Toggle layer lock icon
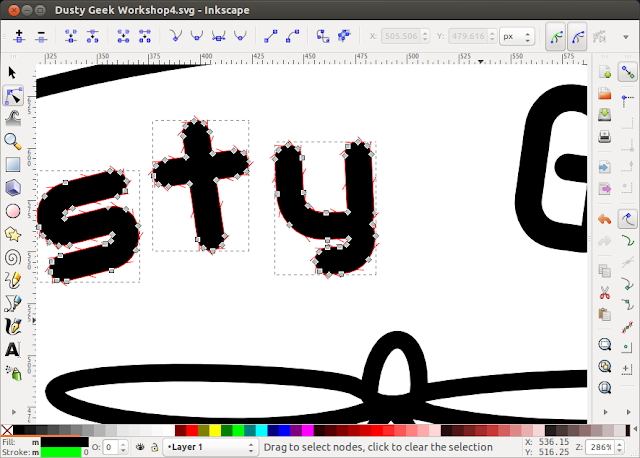The height and width of the screenshot is (458, 640). click(154, 447)
